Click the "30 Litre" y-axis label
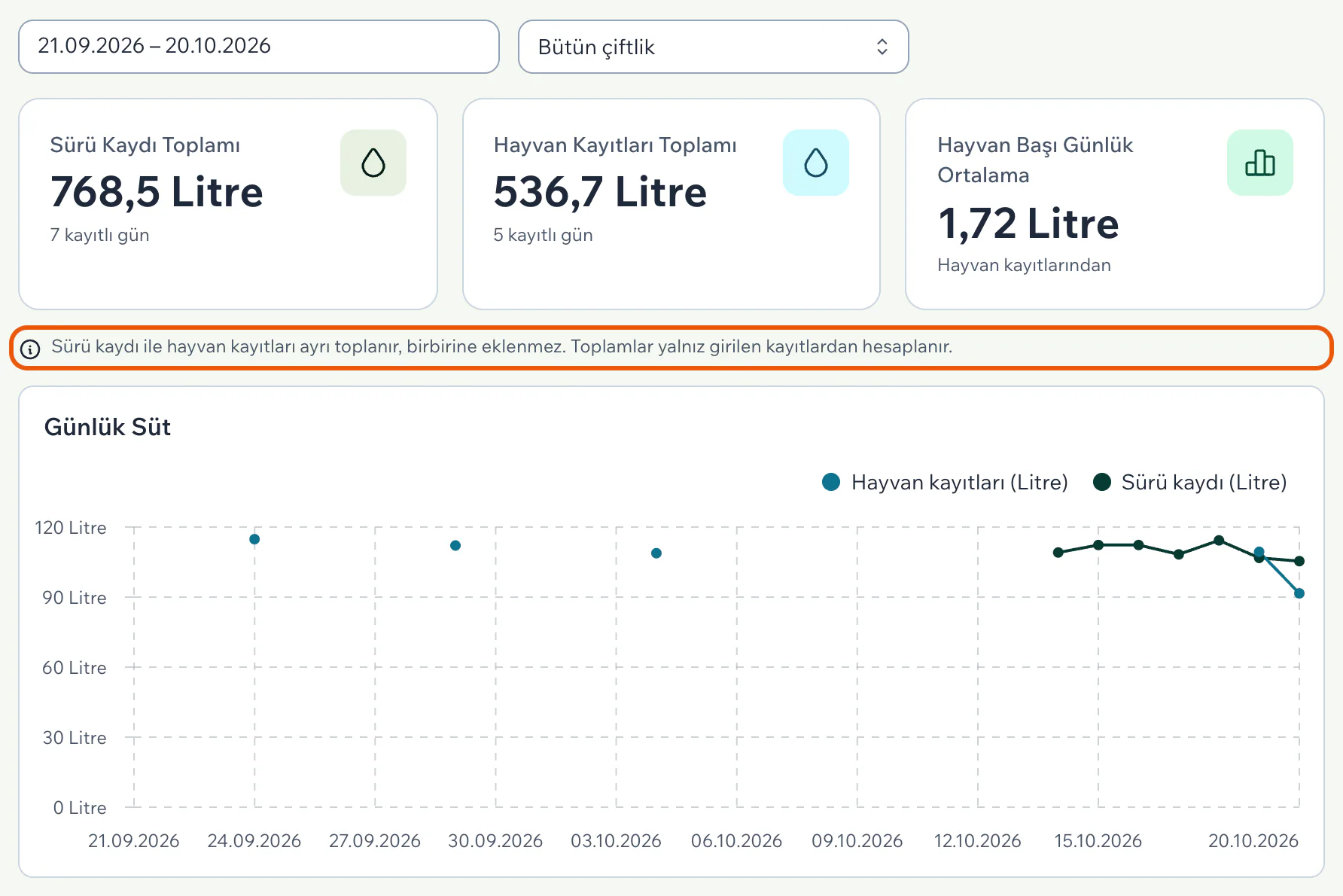The width and height of the screenshot is (1343, 896). click(75, 738)
